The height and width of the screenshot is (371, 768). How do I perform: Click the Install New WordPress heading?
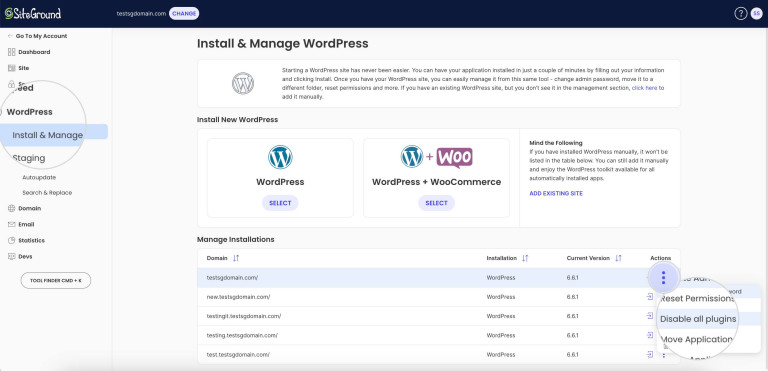click(x=238, y=120)
